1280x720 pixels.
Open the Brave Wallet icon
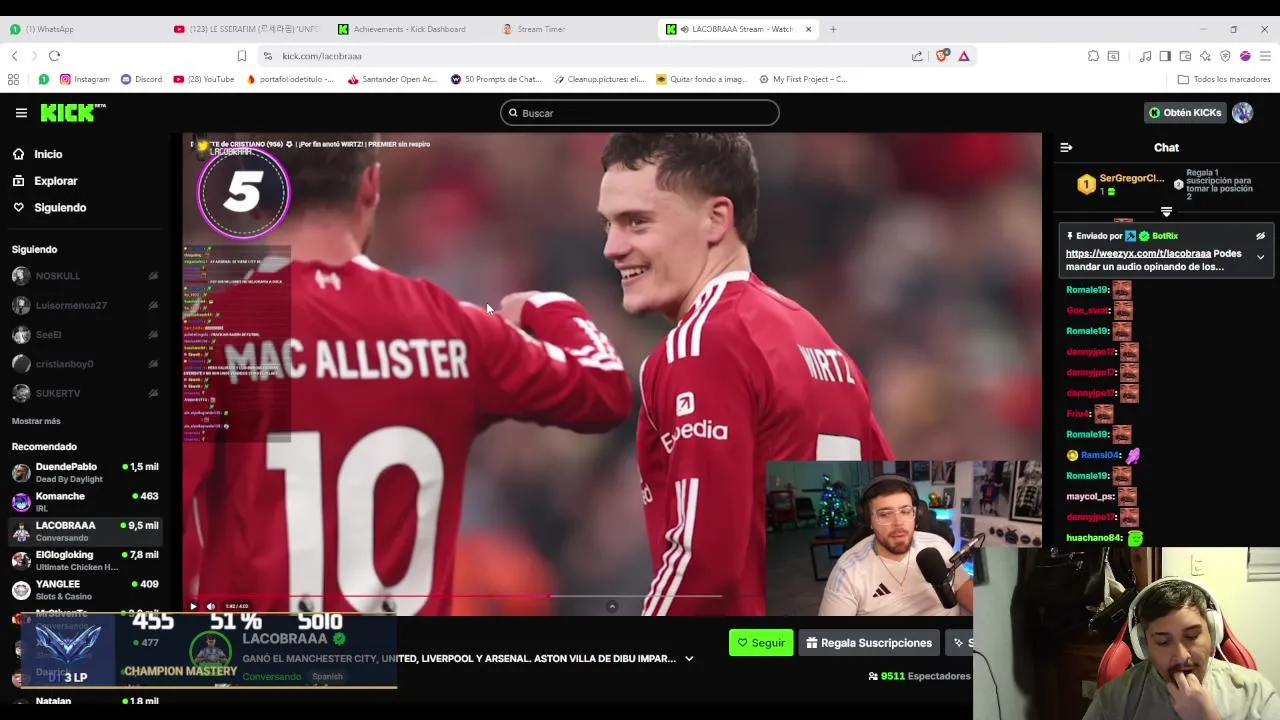(1185, 56)
